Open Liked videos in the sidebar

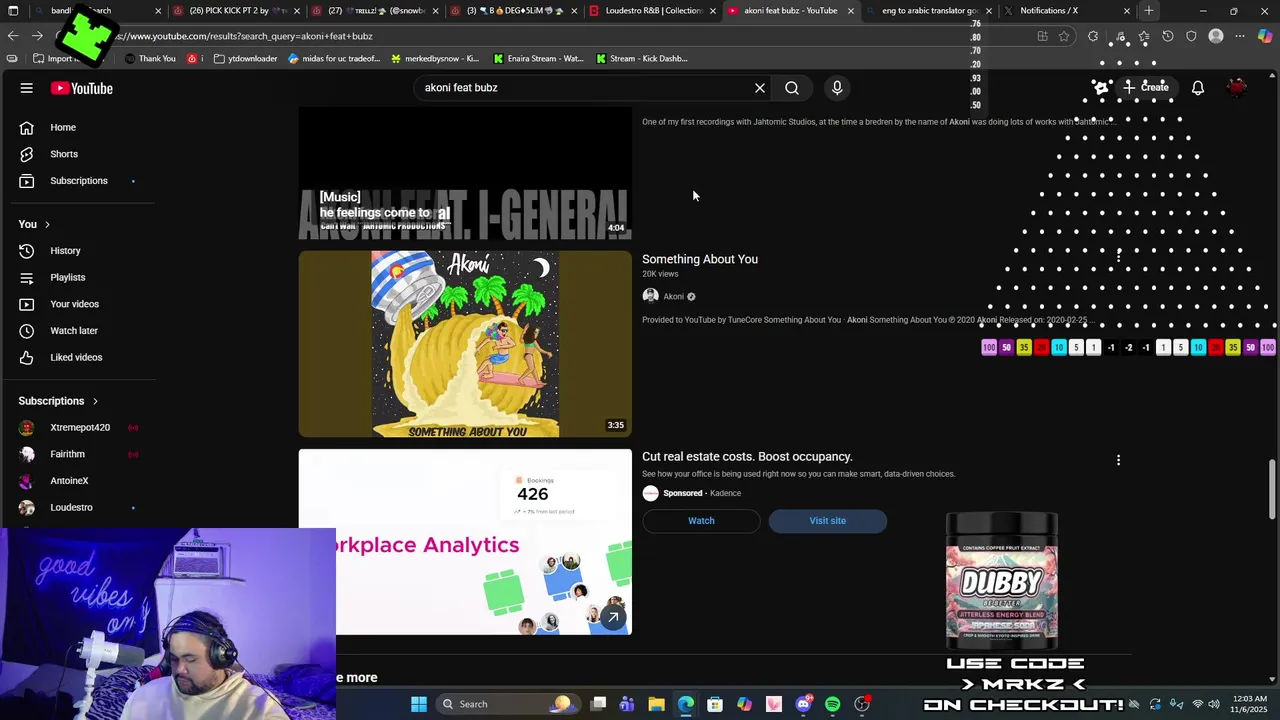point(76,357)
